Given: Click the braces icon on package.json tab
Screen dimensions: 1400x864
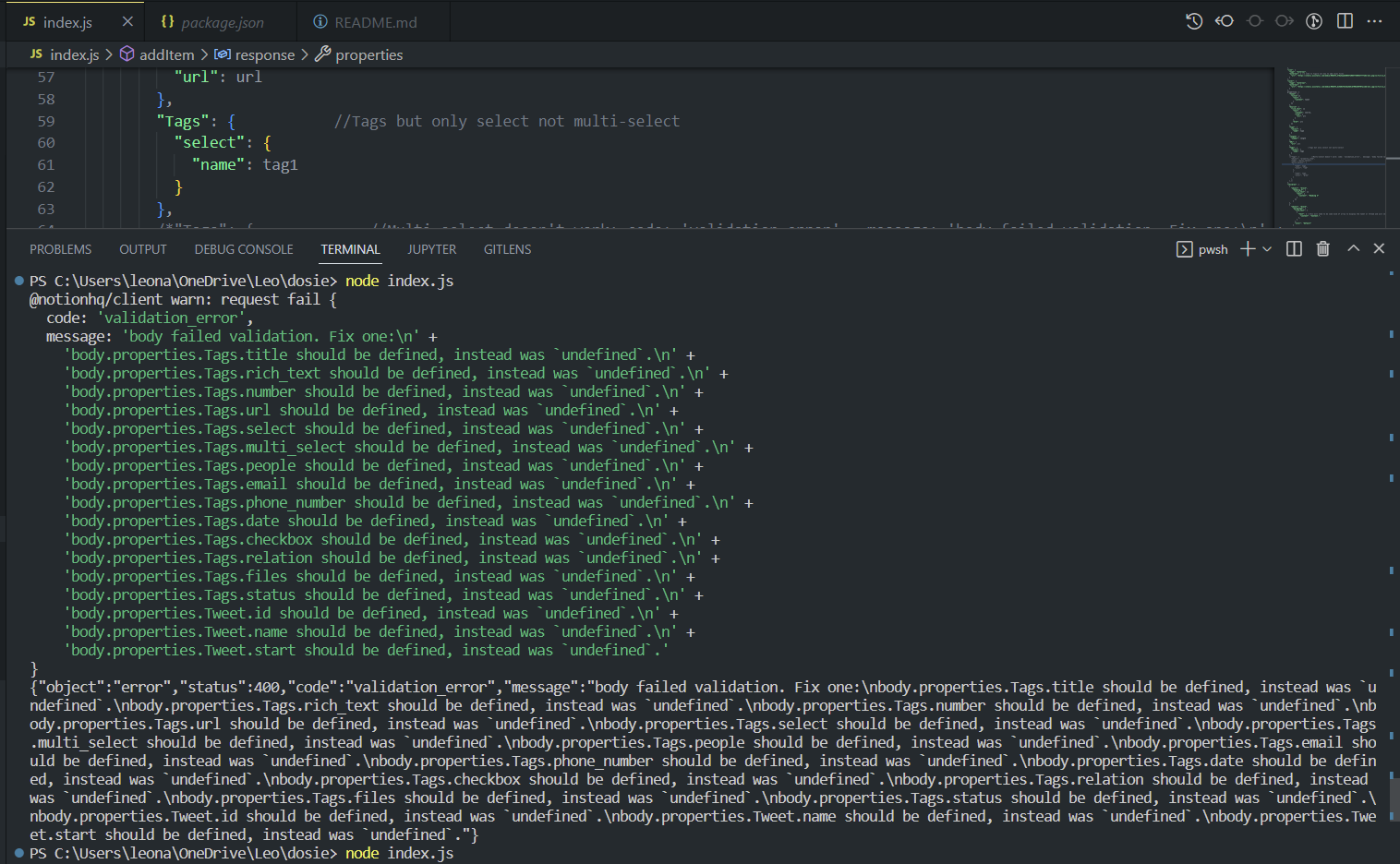Looking at the screenshot, I should point(167,21).
